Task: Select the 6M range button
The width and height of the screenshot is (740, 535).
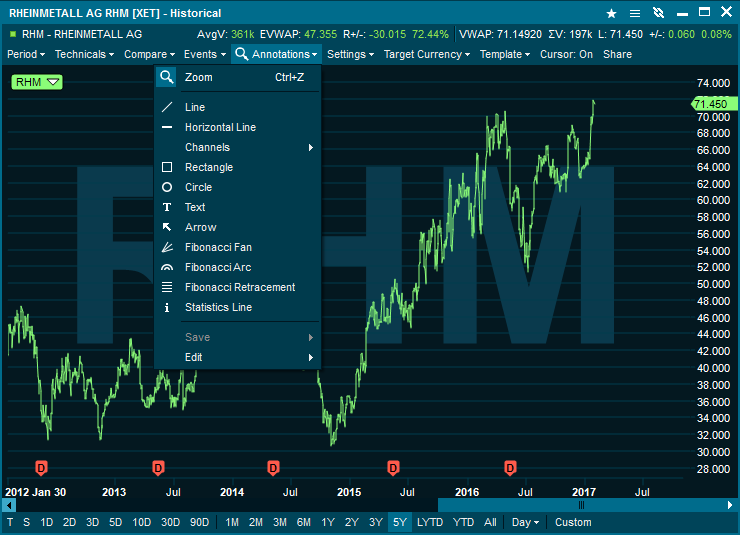Action: (x=304, y=522)
